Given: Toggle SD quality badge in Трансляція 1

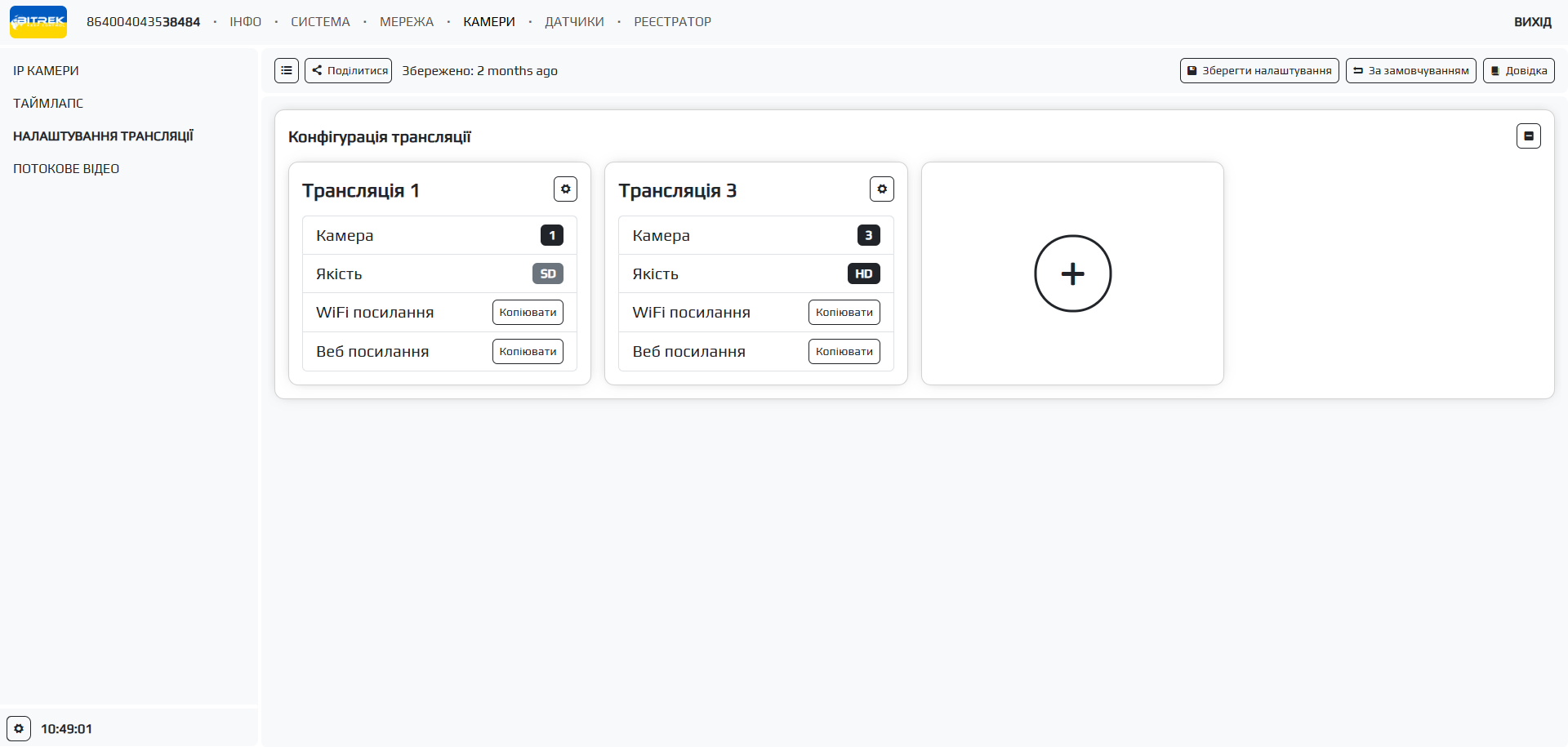Looking at the screenshot, I should pyautogui.click(x=547, y=274).
